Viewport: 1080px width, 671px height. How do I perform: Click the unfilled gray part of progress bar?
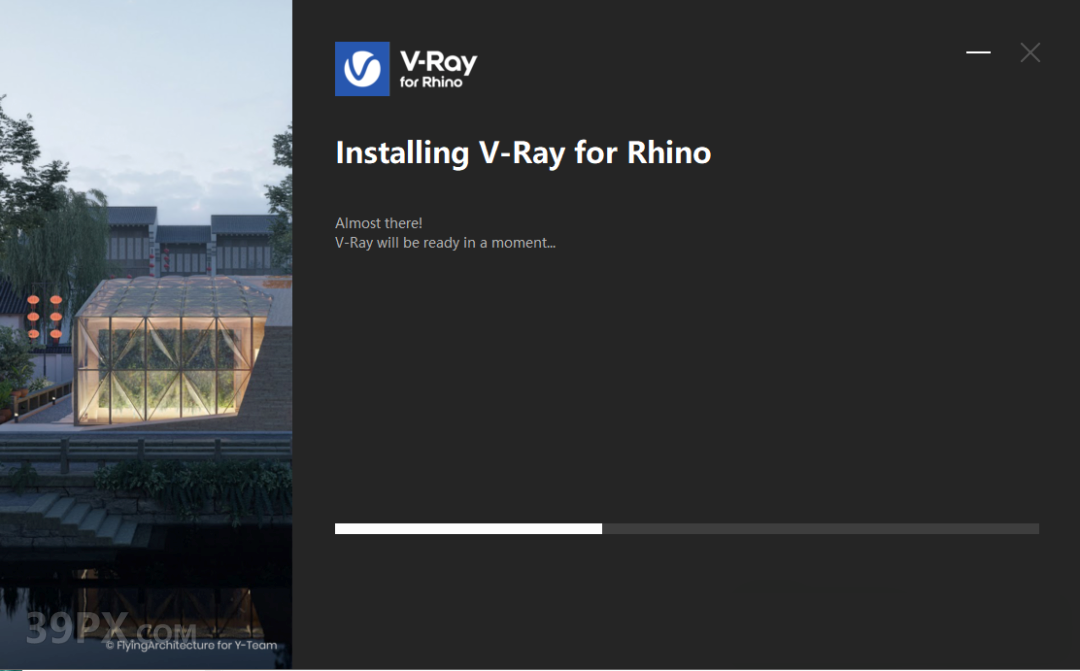point(820,528)
